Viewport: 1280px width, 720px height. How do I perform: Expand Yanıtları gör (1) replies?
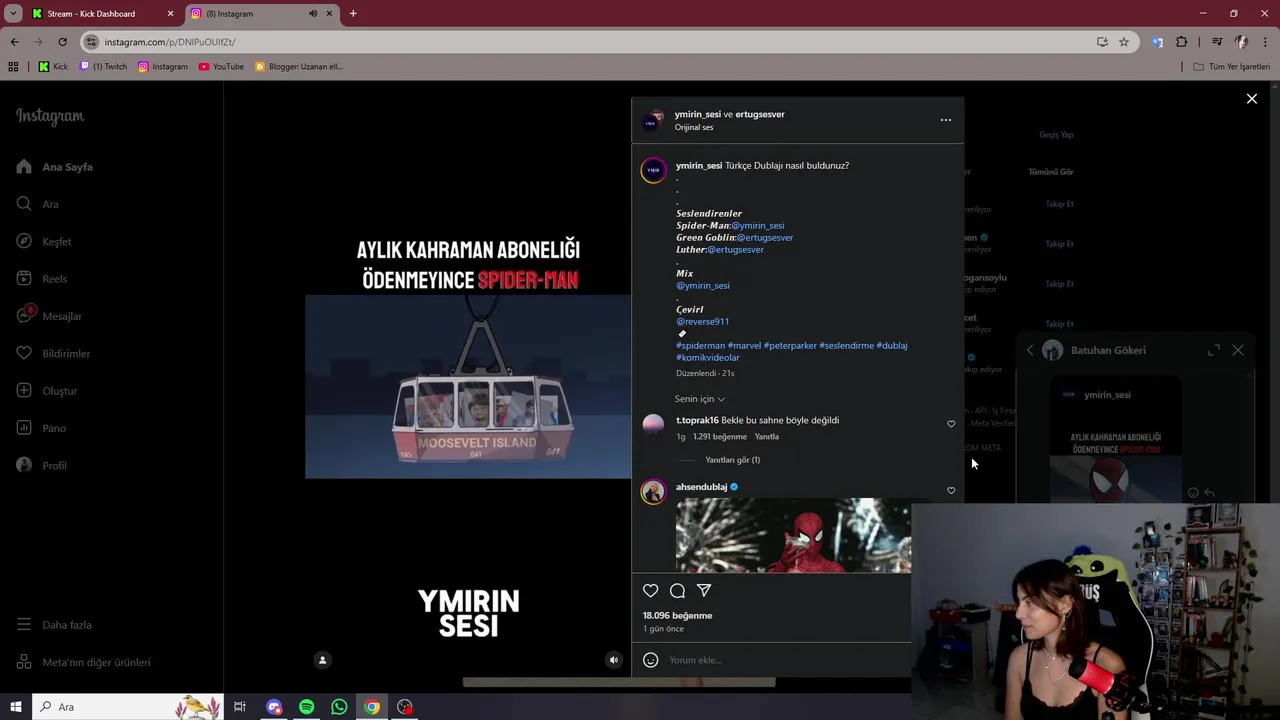tap(732, 460)
